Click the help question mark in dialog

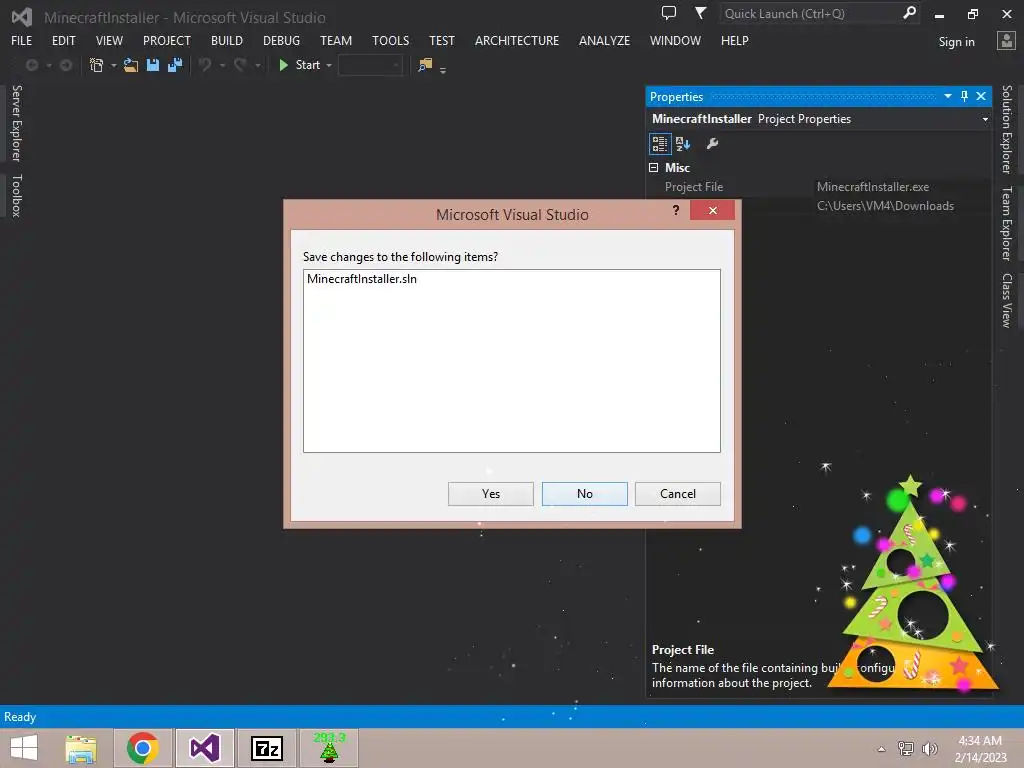675,210
